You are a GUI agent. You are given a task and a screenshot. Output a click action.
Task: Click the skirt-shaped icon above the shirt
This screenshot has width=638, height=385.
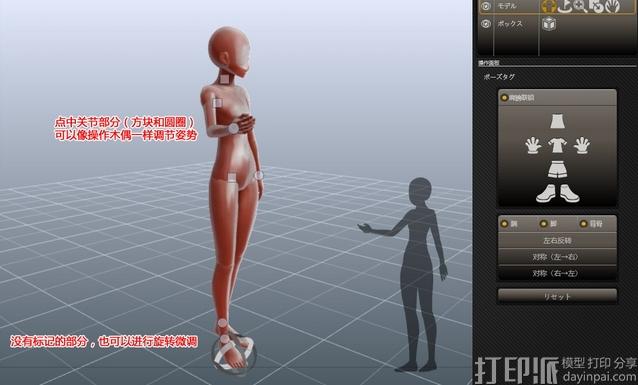[557, 121]
